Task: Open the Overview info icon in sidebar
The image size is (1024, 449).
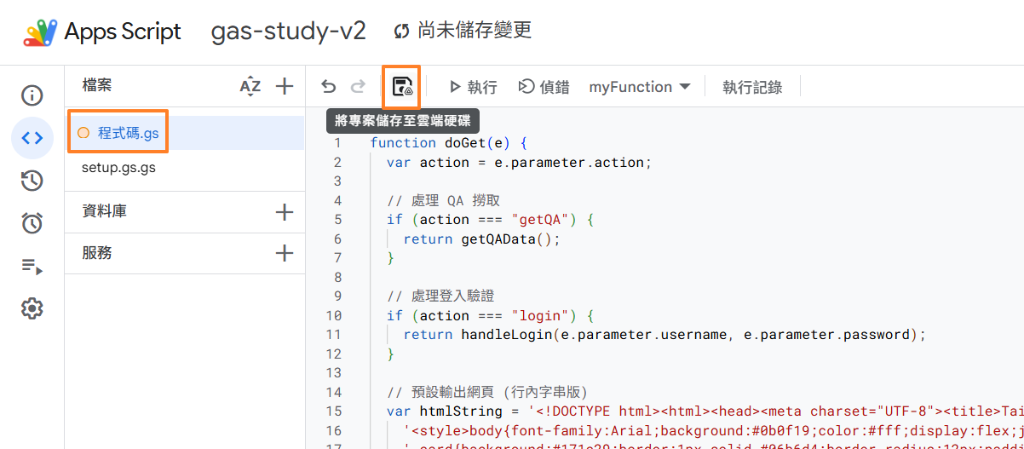Action: (x=32, y=96)
